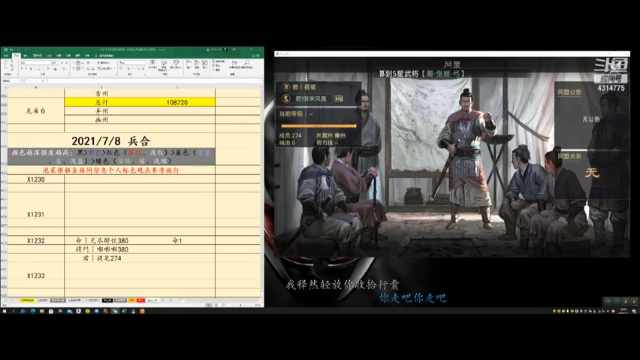Click the round leader badge beside 君 | 提笔
Viewport: 640px width, 360px height.
pyautogui.click(x=286, y=87)
